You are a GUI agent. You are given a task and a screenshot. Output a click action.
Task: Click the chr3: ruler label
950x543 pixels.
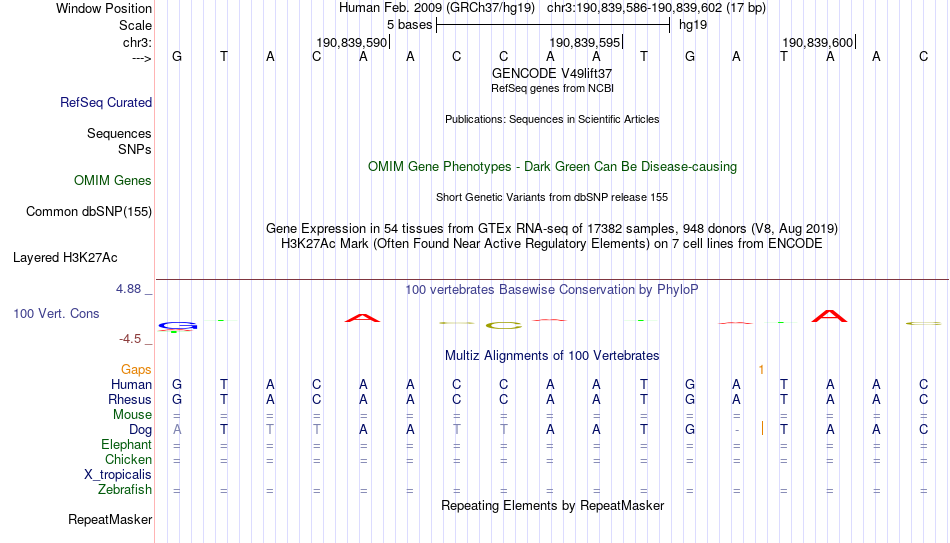pyautogui.click(x=138, y=42)
